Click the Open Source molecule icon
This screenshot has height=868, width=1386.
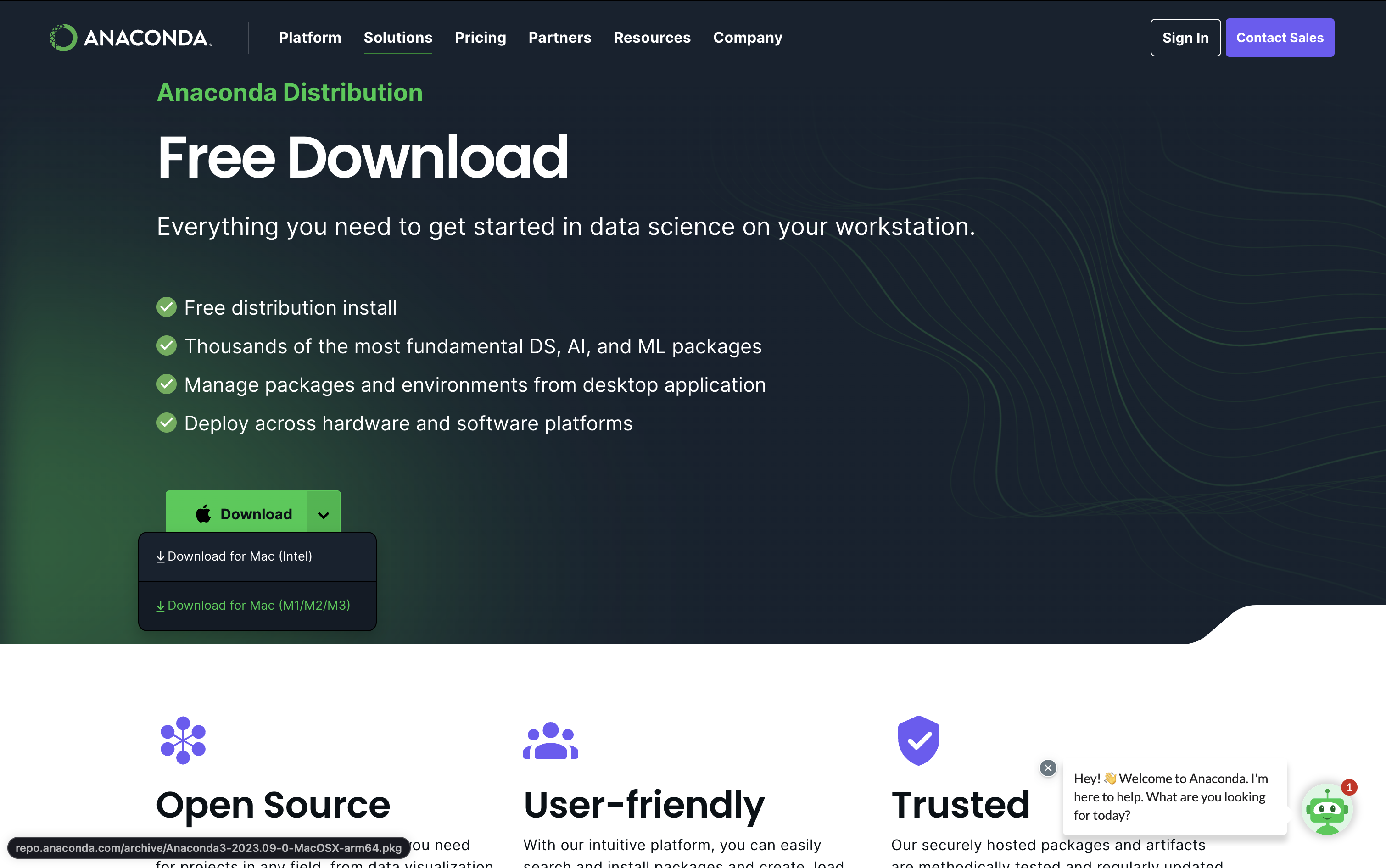183,740
